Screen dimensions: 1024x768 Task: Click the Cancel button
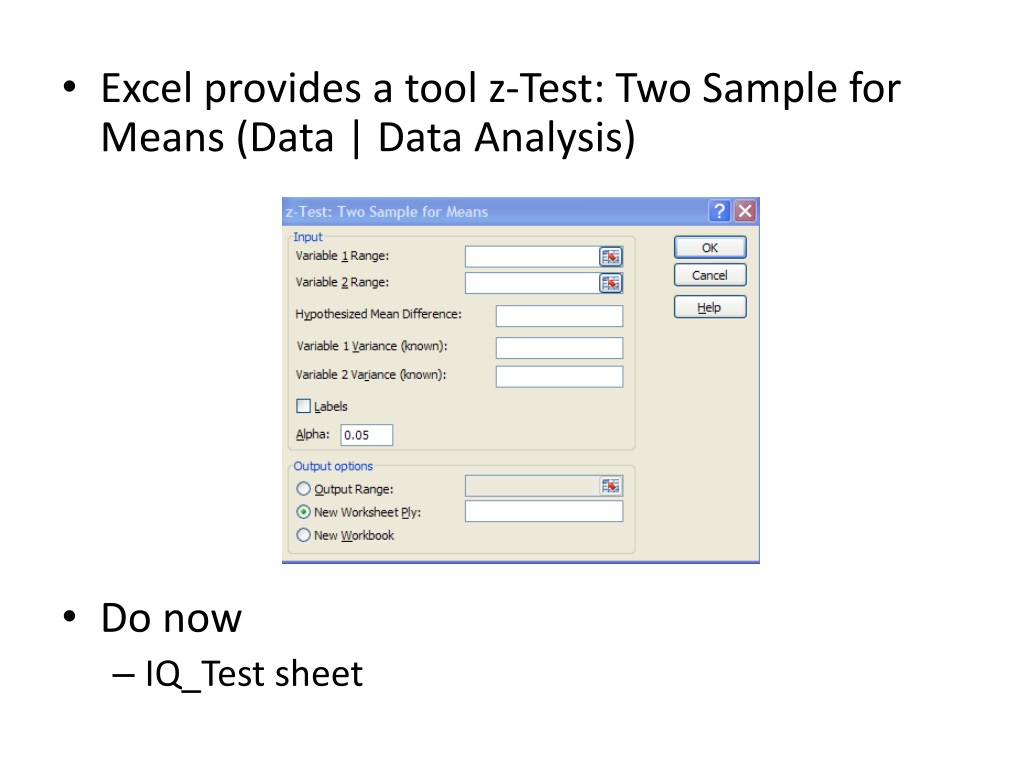710,276
